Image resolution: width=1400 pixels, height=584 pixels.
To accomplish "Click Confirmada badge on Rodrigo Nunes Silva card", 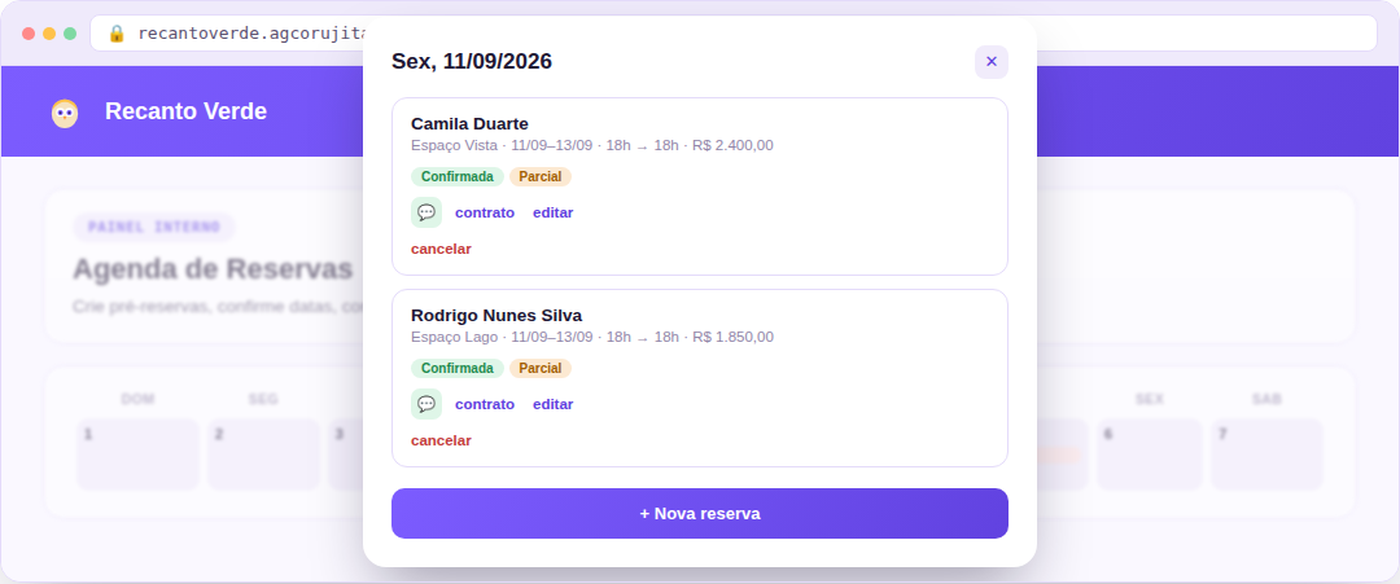I will click(457, 369).
